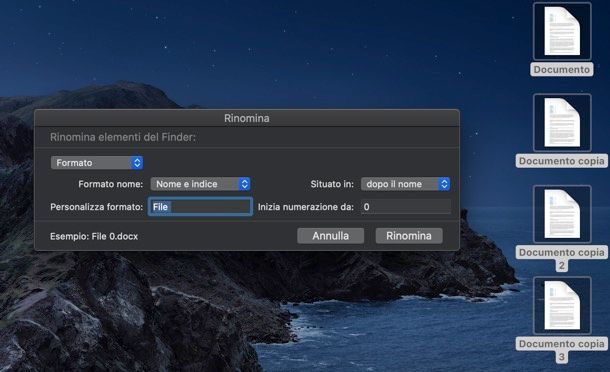Image resolution: width=610 pixels, height=372 pixels.
Task: Click the Documento copia 2 file name label
Action: [562, 258]
